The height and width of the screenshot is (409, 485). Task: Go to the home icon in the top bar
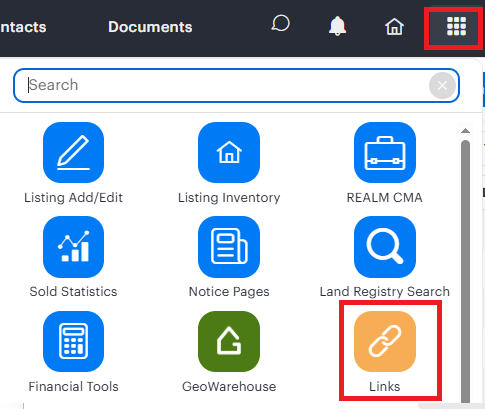[394, 26]
